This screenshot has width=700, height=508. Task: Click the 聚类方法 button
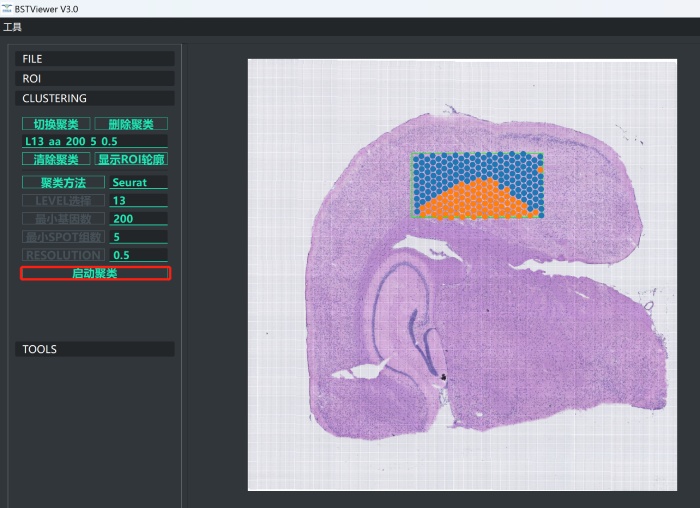[x=63, y=183]
